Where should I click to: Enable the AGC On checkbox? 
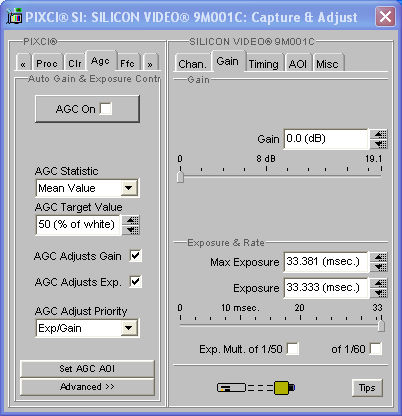(106, 109)
